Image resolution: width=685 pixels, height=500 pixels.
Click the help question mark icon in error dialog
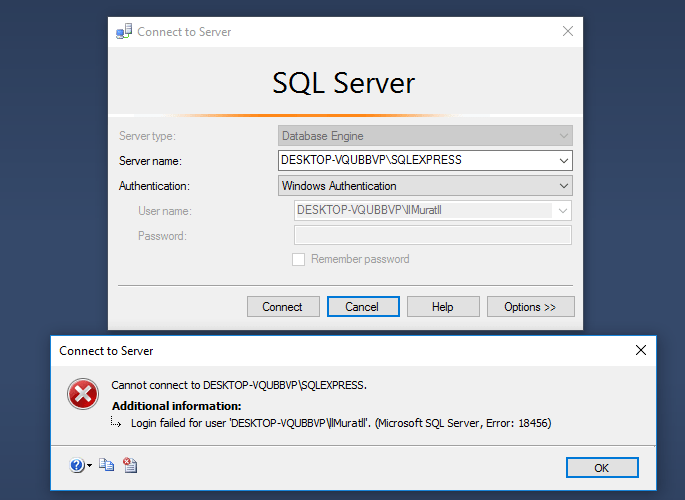(x=76, y=466)
